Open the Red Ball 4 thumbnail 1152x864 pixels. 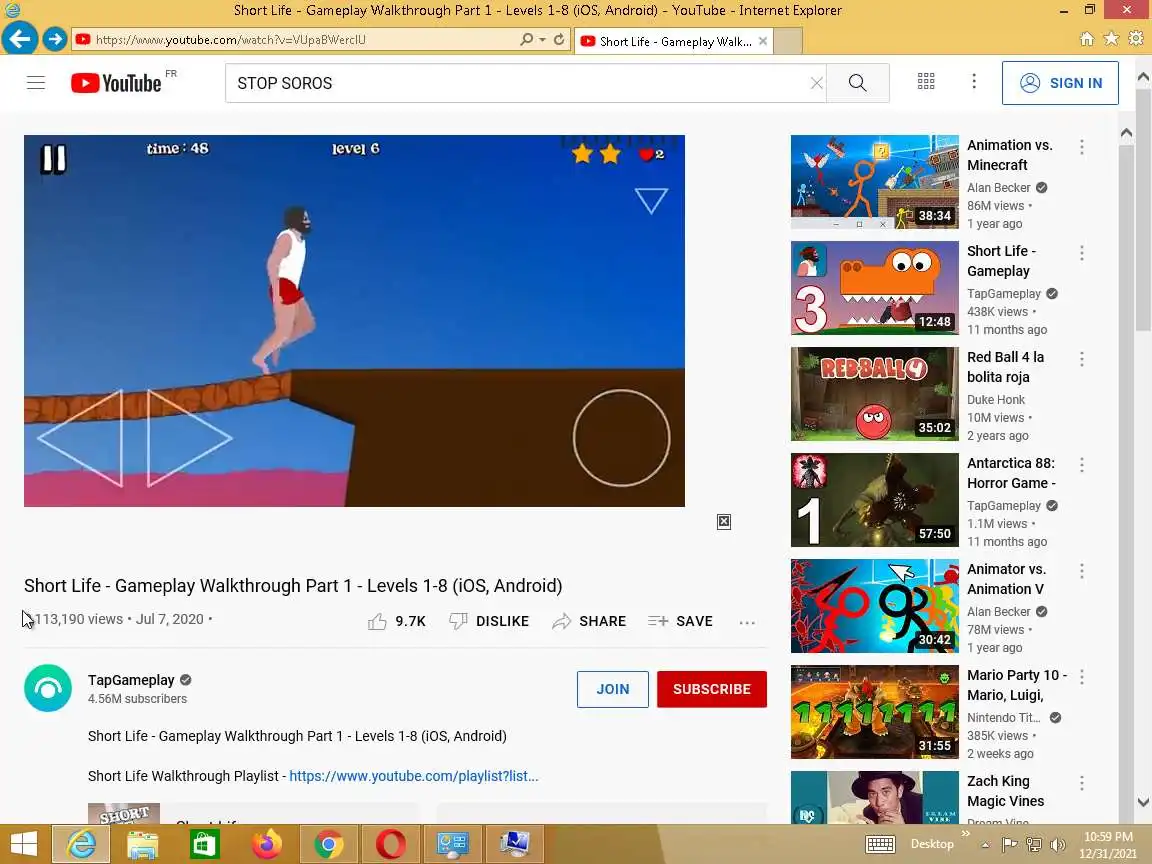(874, 394)
